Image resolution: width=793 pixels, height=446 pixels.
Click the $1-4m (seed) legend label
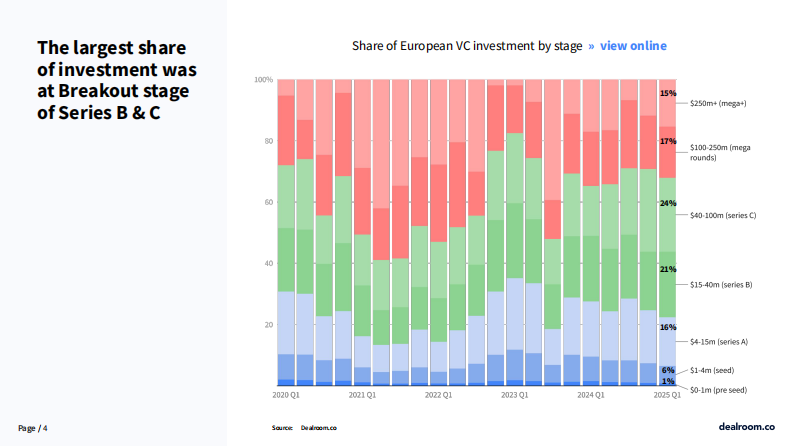(x=710, y=371)
